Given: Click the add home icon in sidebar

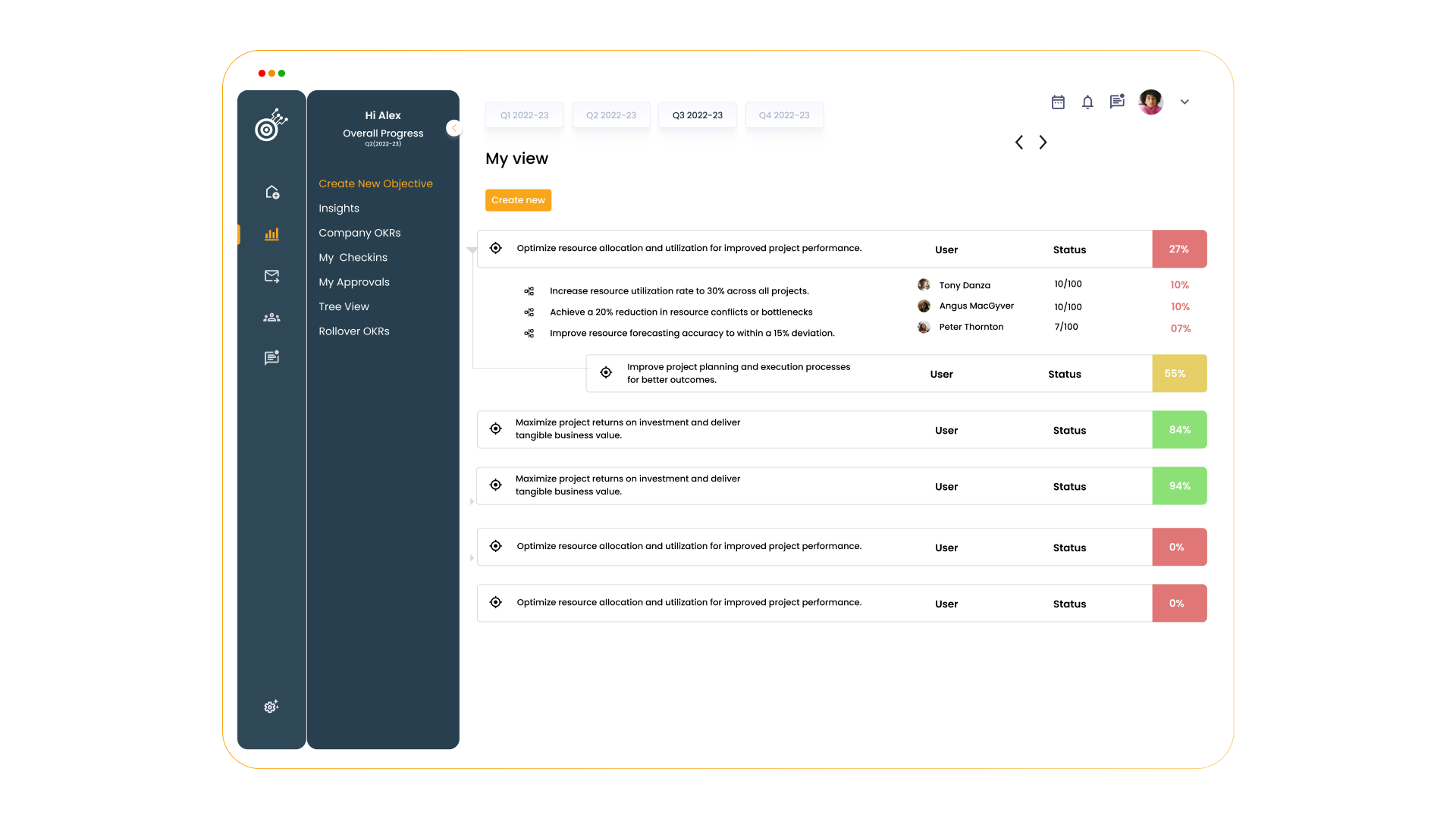Looking at the screenshot, I should pyautogui.click(x=271, y=193).
